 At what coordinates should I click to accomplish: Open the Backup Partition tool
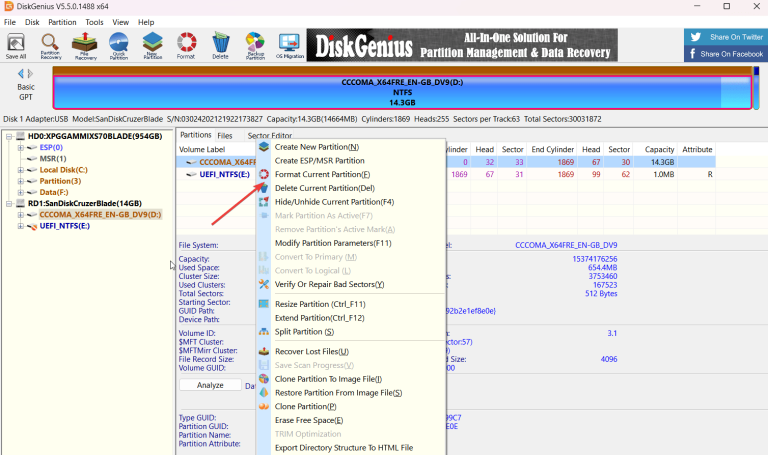tap(255, 46)
